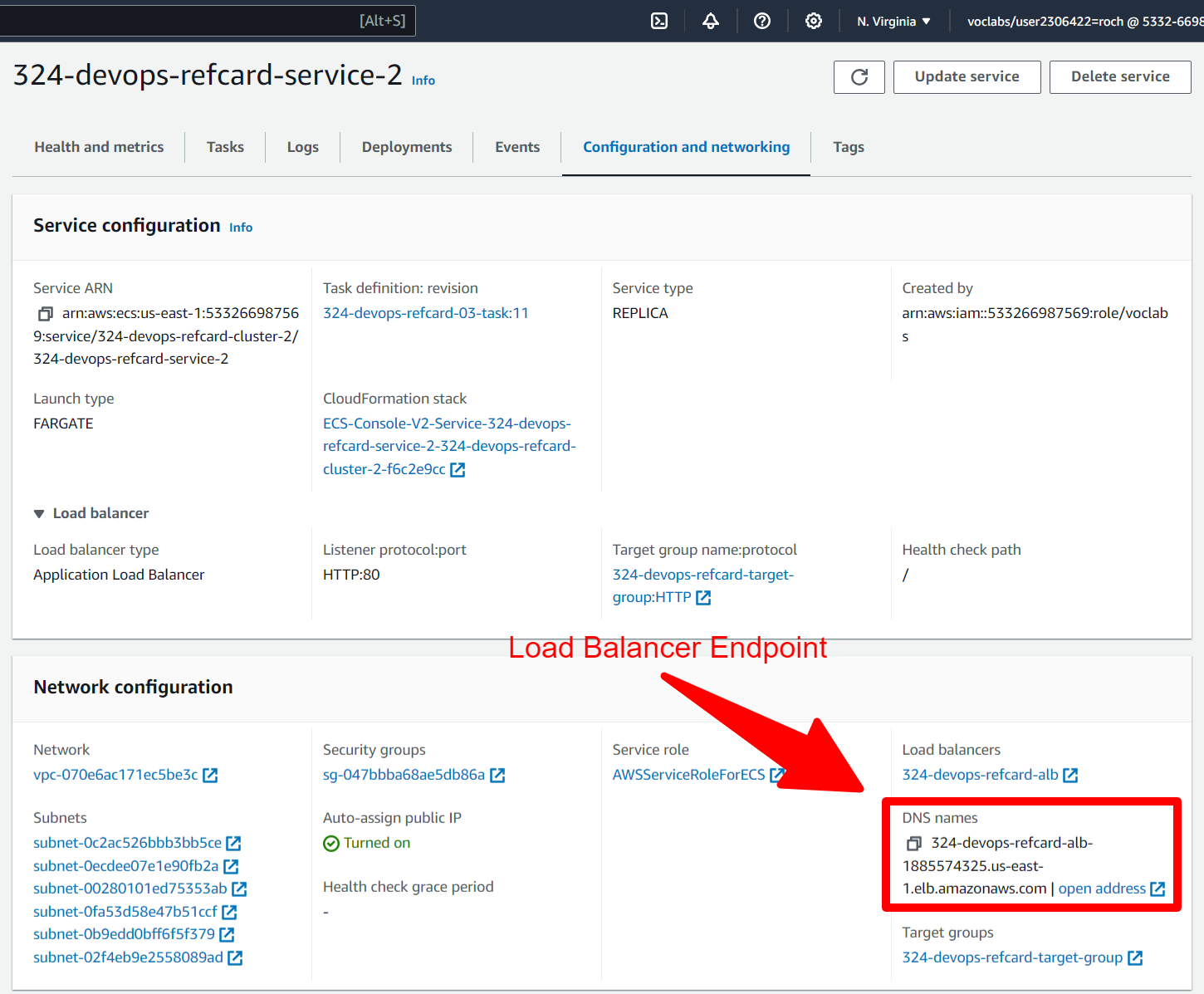Open subnet-02f4eb9e2558089ad link
1204x994 pixels.
tap(129, 957)
